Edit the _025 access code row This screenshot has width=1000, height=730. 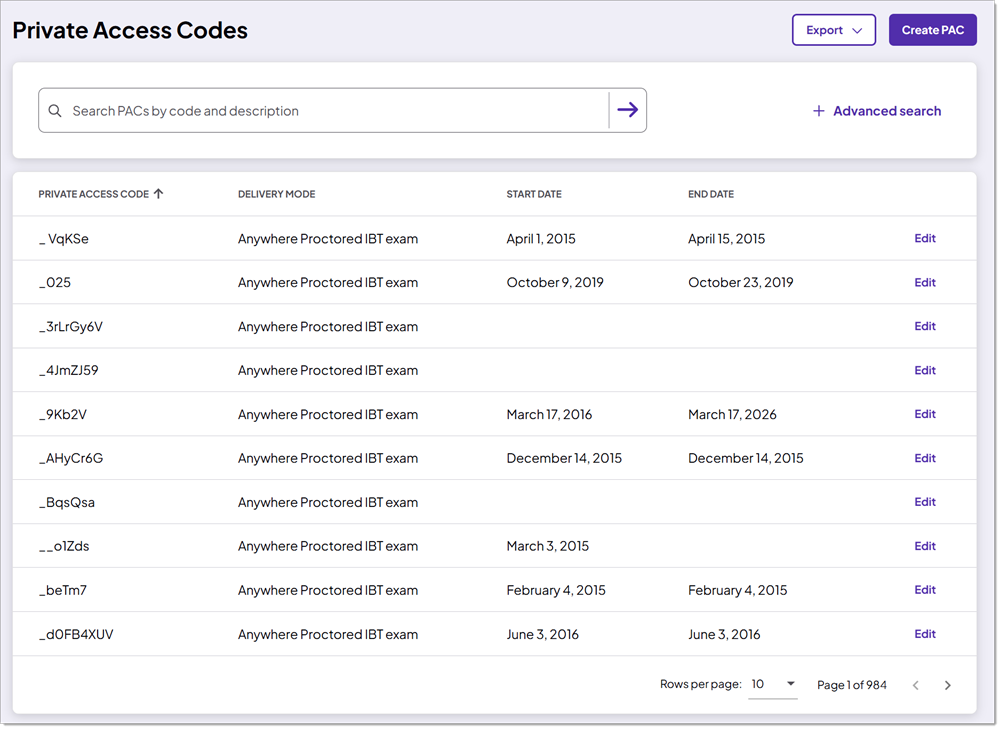click(x=925, y=283)
